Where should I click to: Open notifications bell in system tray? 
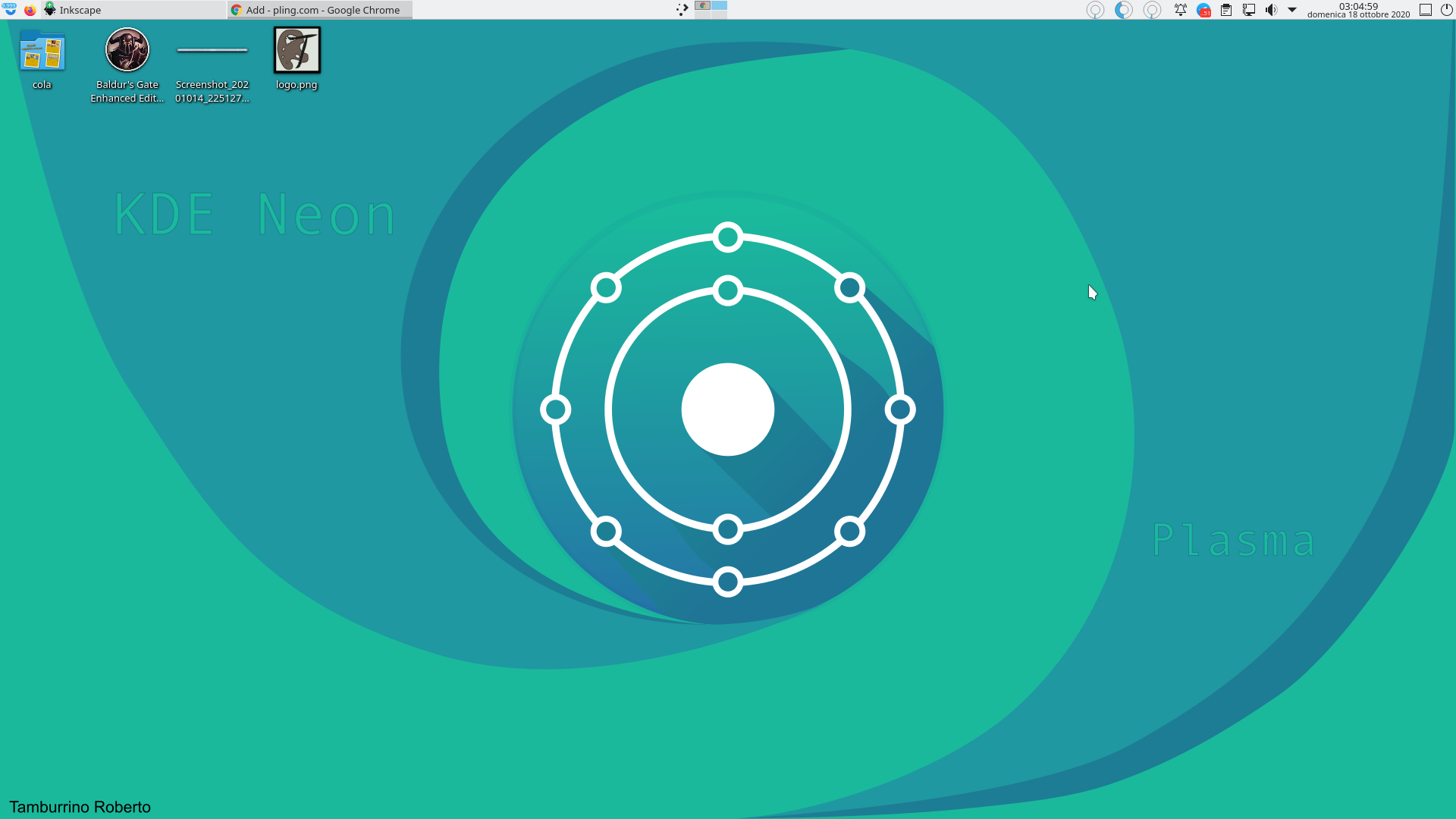(x=1181, y=10)
